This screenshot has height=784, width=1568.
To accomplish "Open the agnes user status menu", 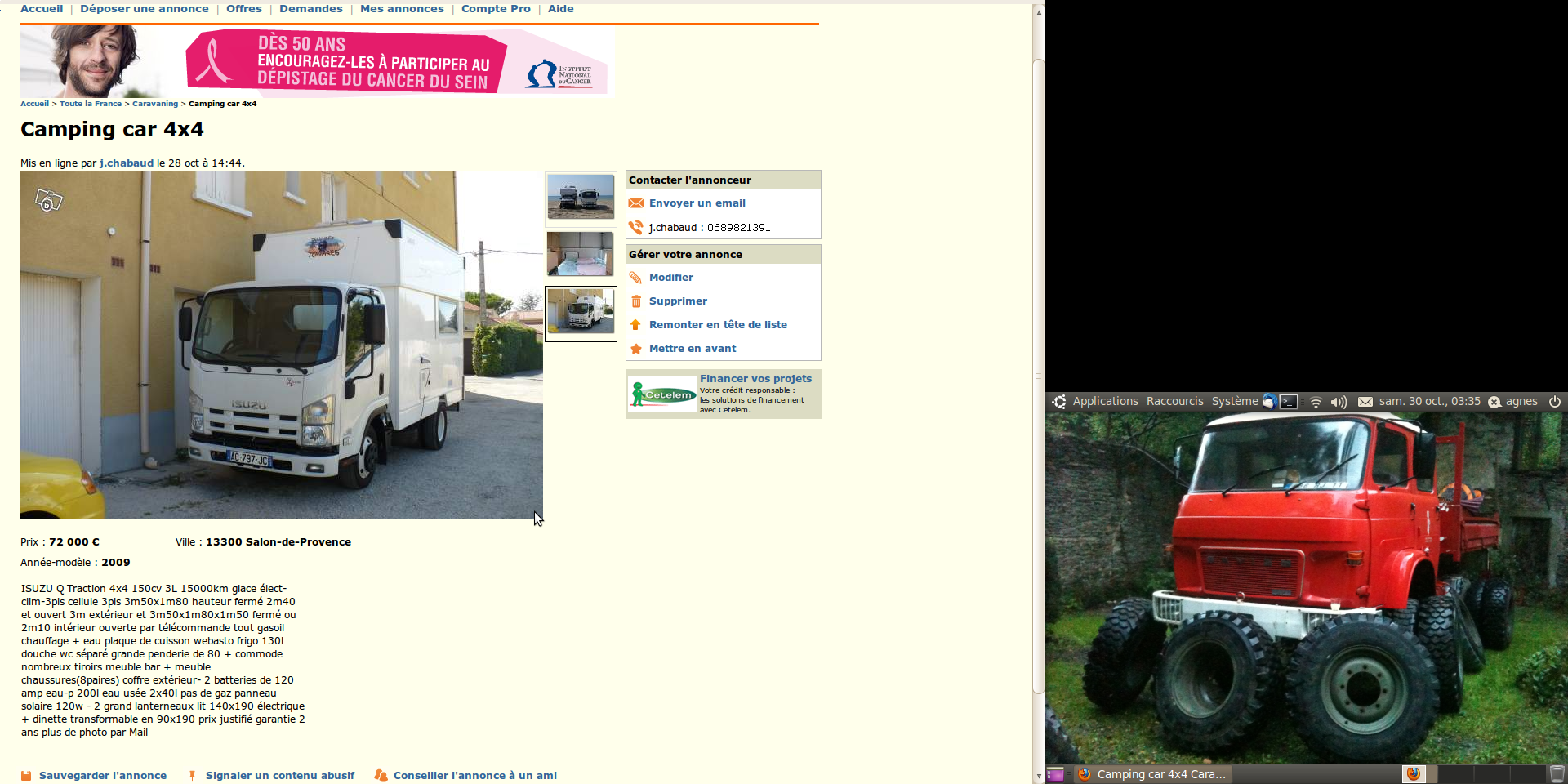I will pyautogui.click(x=1521, y=402).
